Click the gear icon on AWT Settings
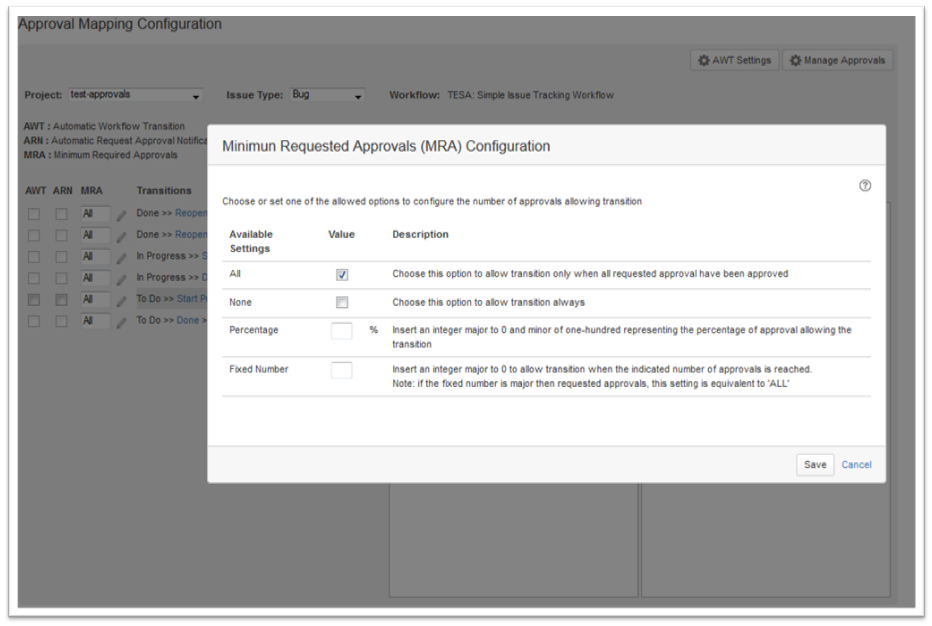The width and height of the screenshot is (932, 626). pos(703,61)
